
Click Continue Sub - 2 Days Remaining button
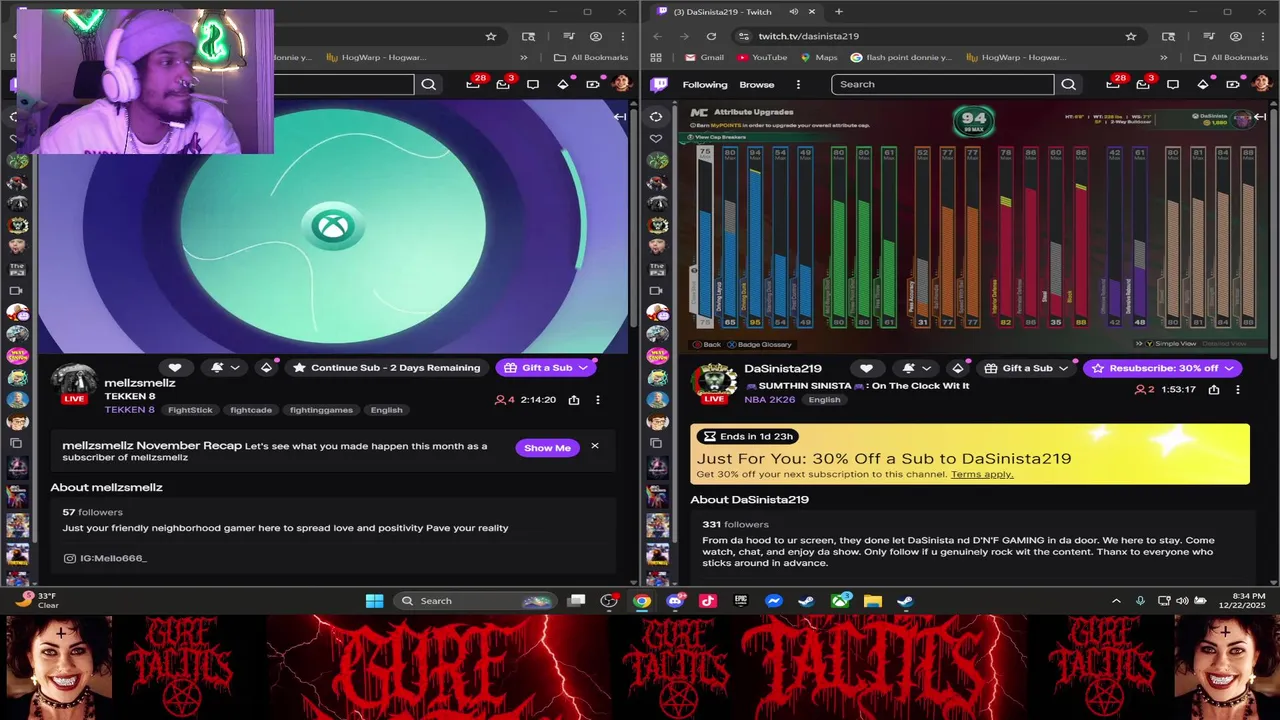coord(386,368)
